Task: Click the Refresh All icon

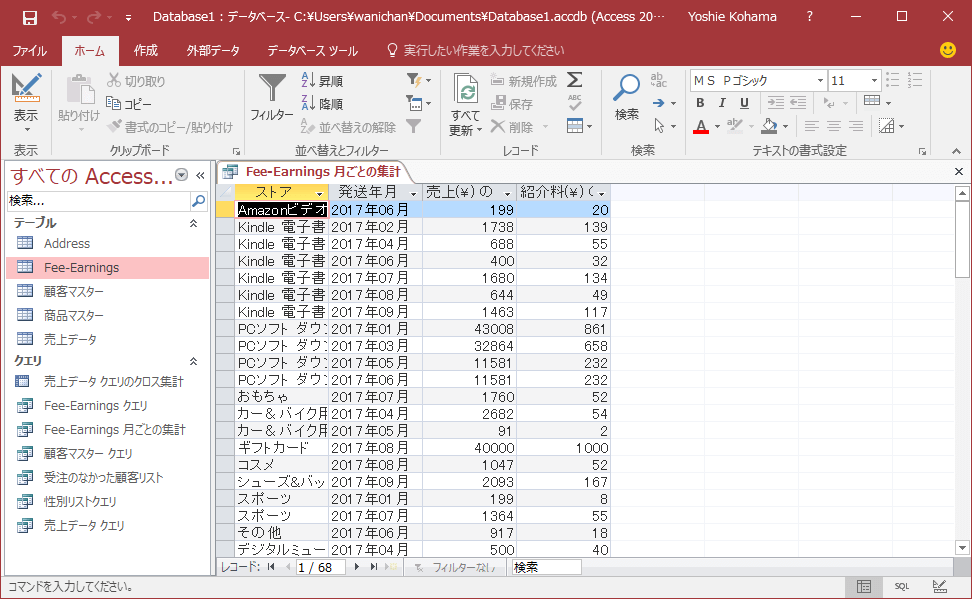Action: [x=465, y=92]
